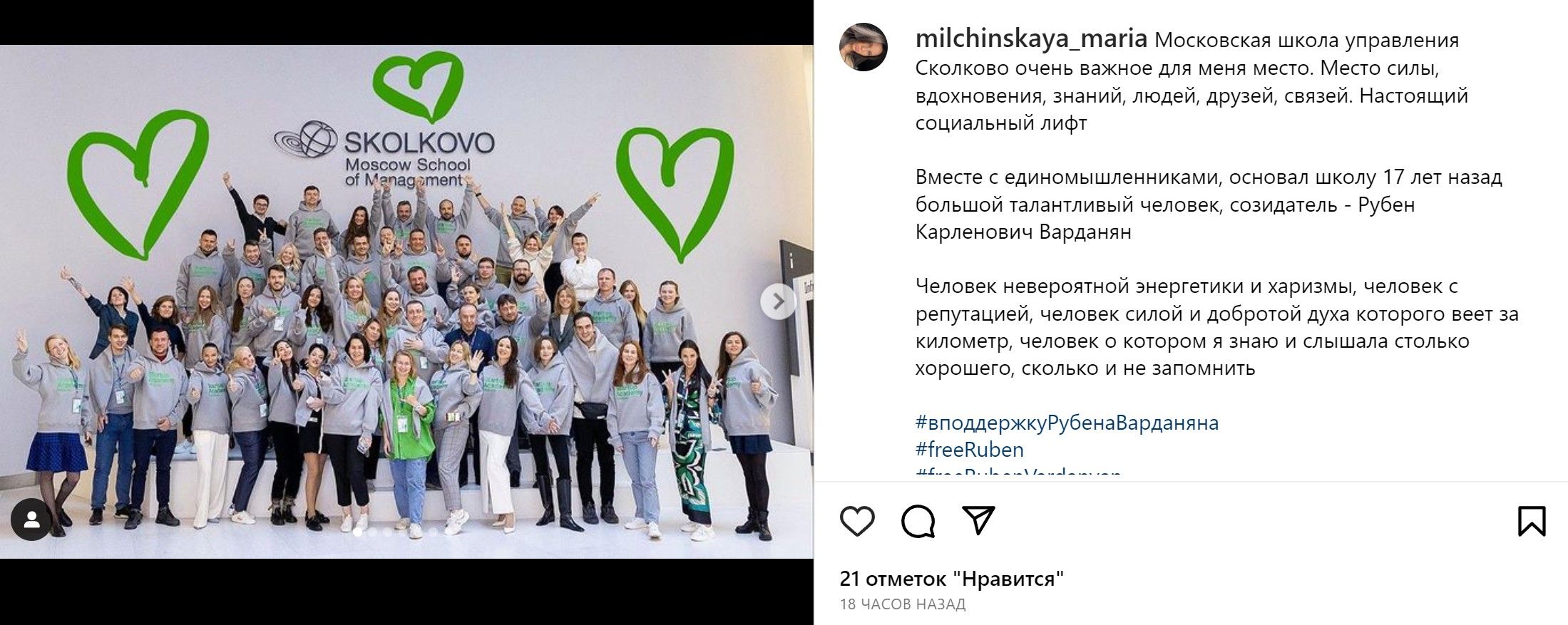1568x625 pixels.
Task: Click the caption paragraph mentioning Рубен Карленович Варданян
Action: pyautogui.click(x=1209, y=205)
